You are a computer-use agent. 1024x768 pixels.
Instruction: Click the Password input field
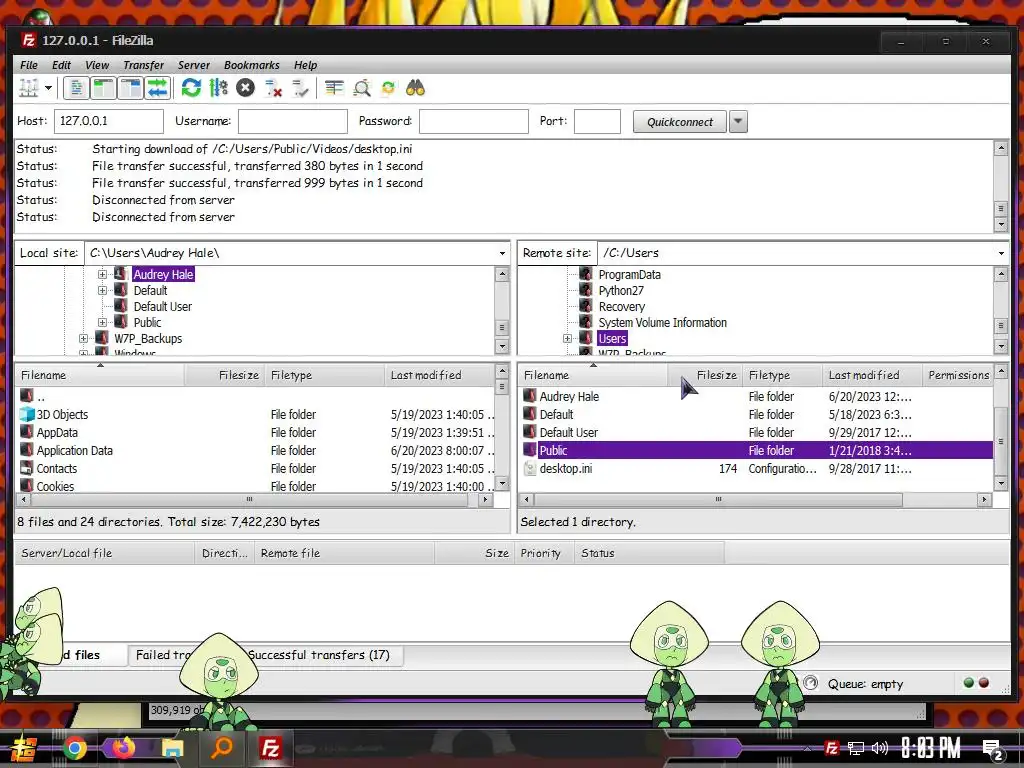pos(473,121)
